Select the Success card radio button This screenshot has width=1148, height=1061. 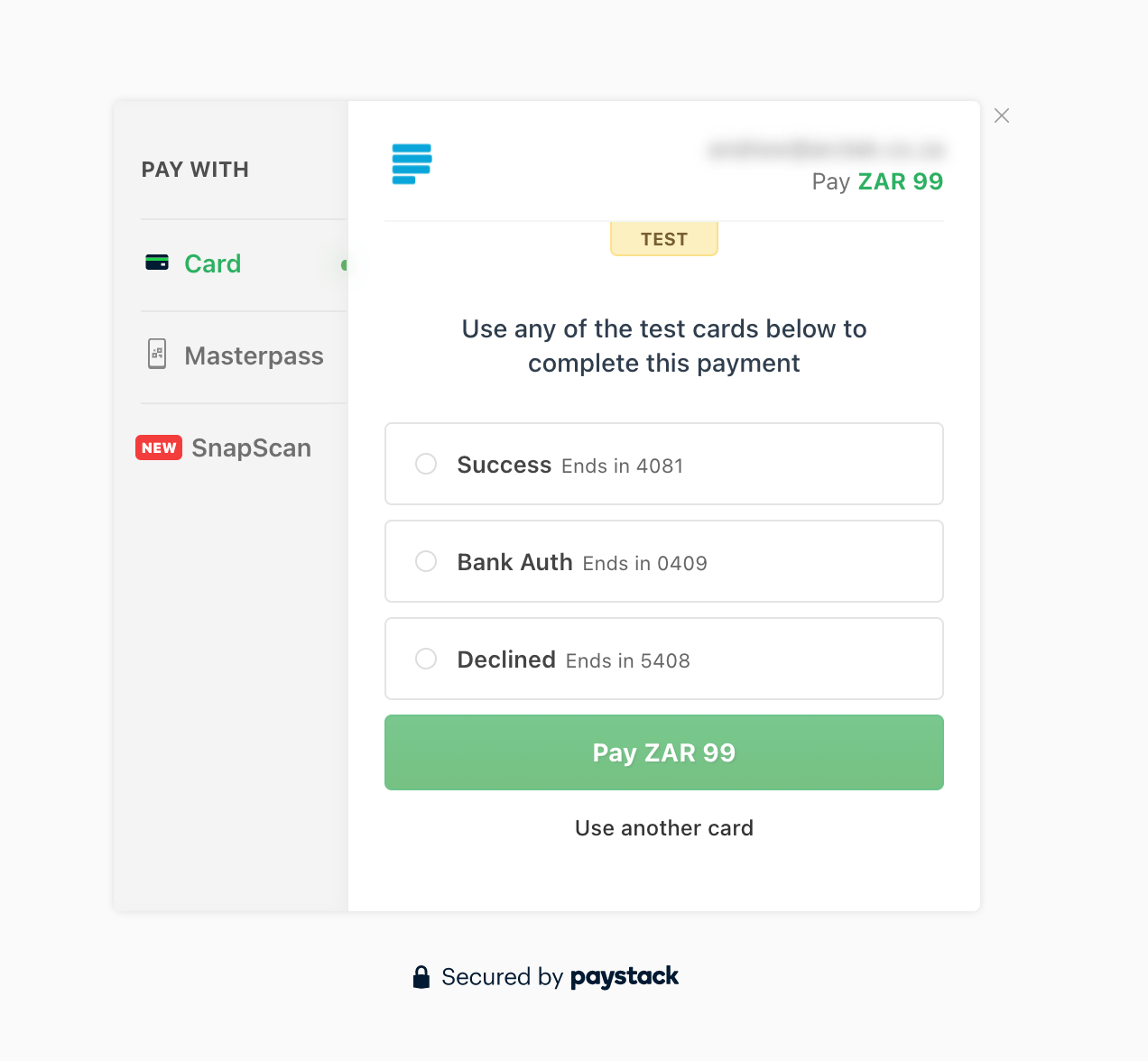tap(426, 464)
